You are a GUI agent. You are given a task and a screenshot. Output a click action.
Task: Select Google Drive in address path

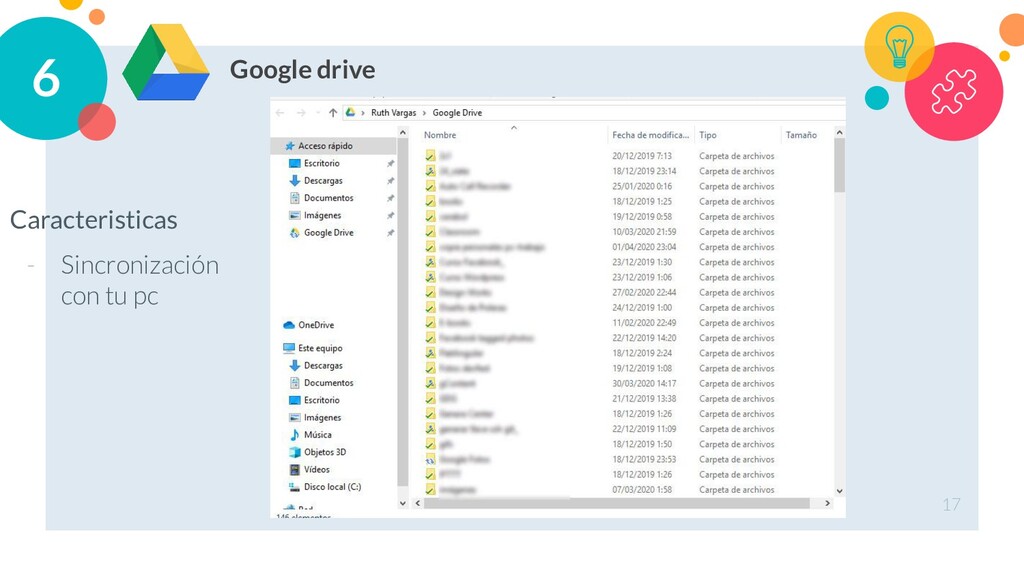457,113
